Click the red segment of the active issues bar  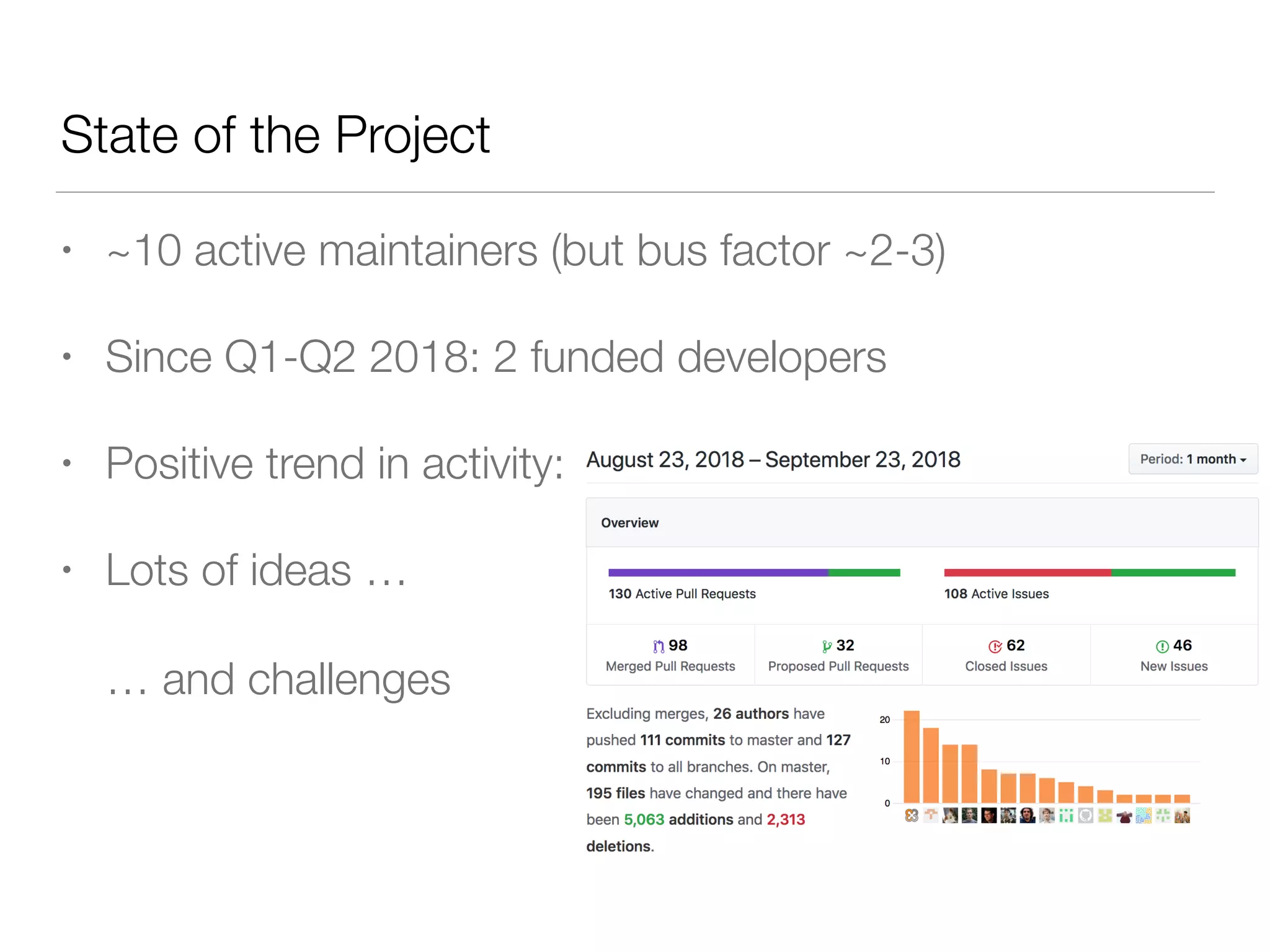tap(1028, 573)
